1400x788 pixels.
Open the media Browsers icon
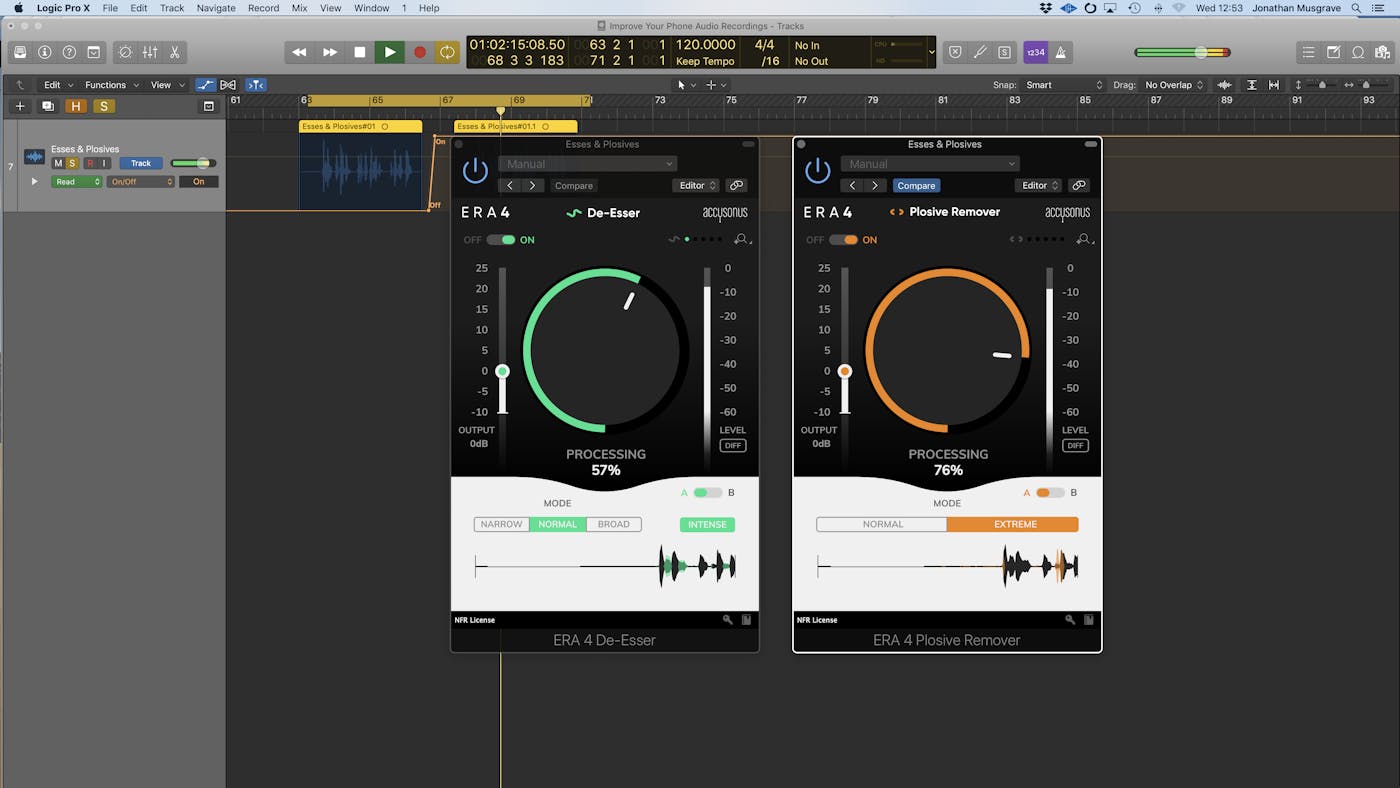click(x=1382, y=52)
